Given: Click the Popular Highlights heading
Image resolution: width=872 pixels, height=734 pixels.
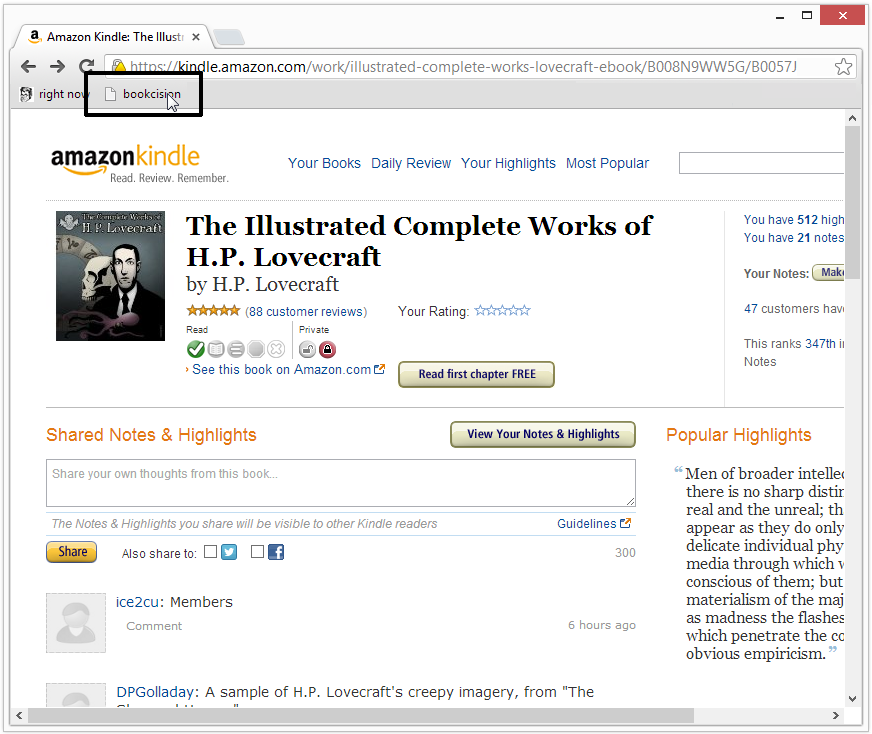Looking at the screenshot, I should point(739,435).
